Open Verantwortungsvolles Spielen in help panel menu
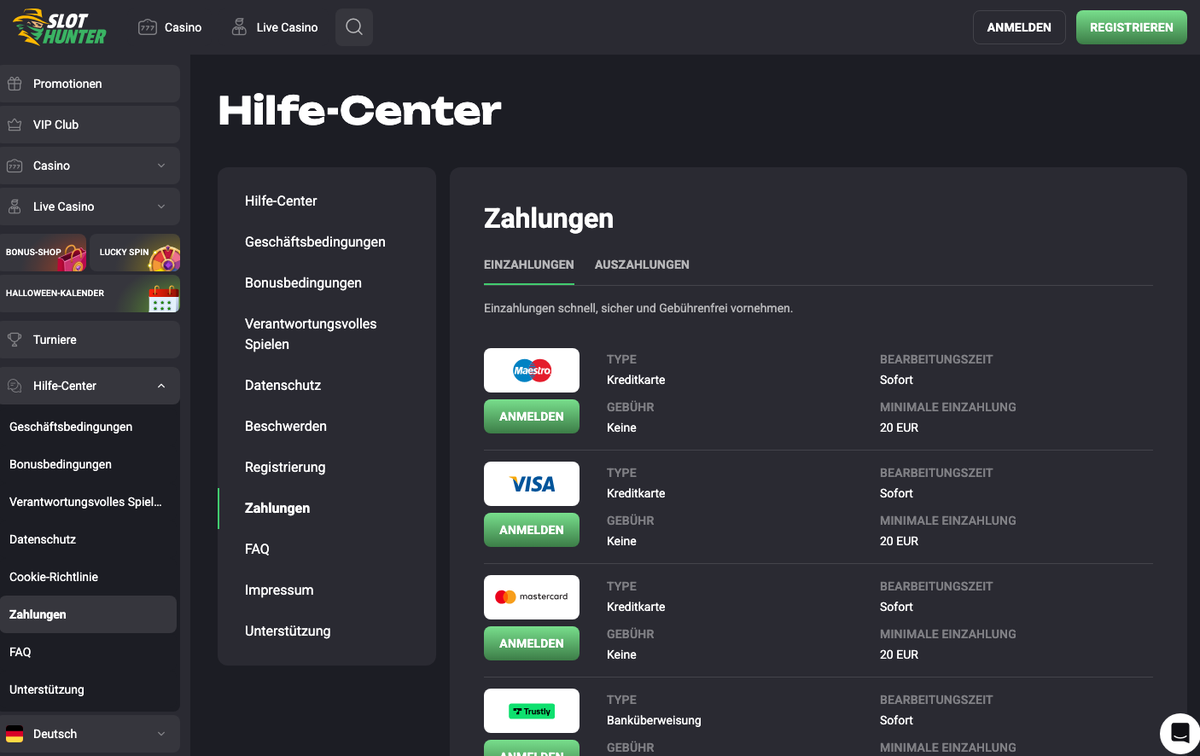The height and width of the screenshot is (756, 1200). (x=311, y=334)
